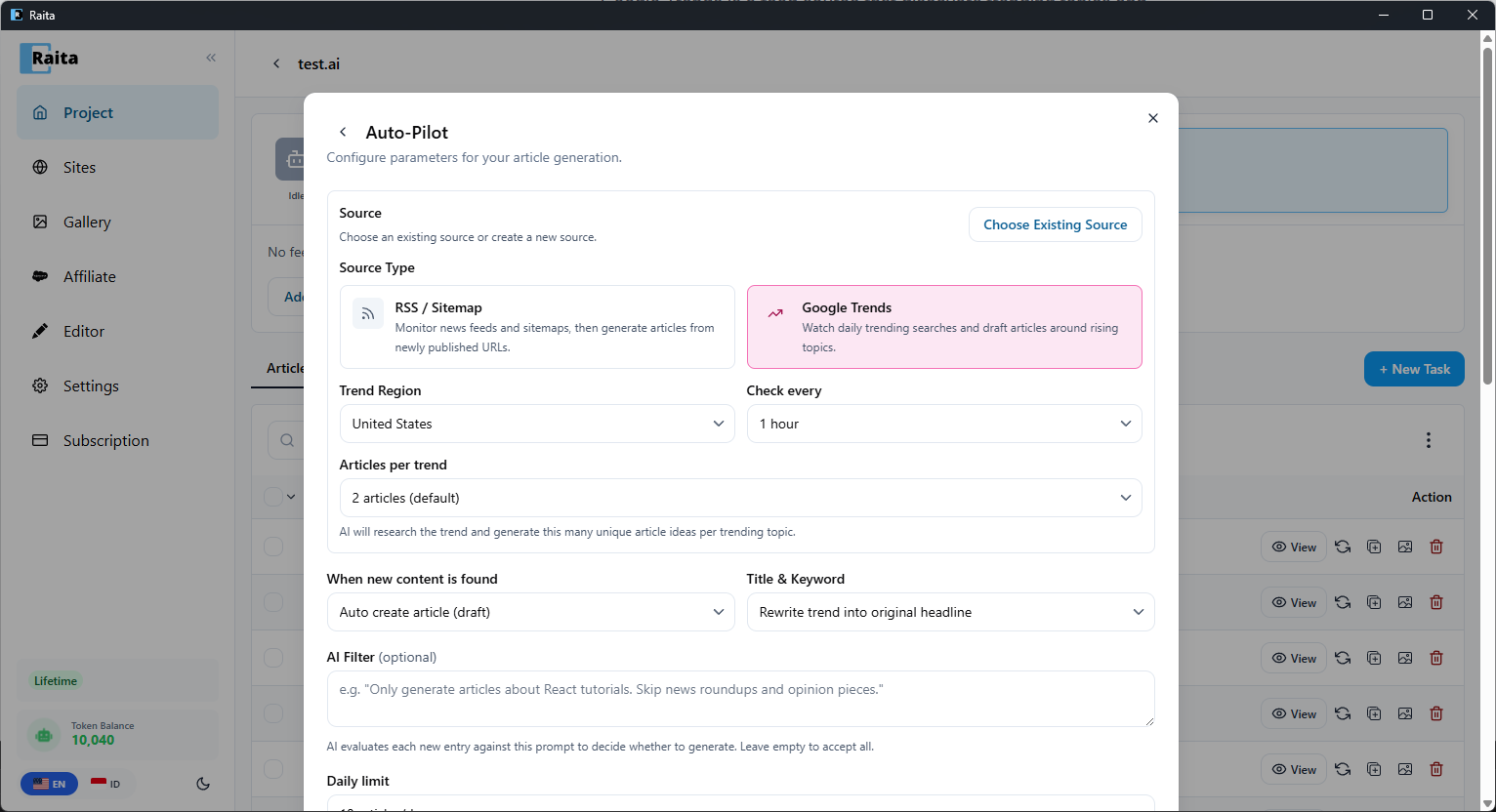Close the Auto-Pilot dialog
The width and height of the screenshot is (1496, 812).
pos(1153,118)
